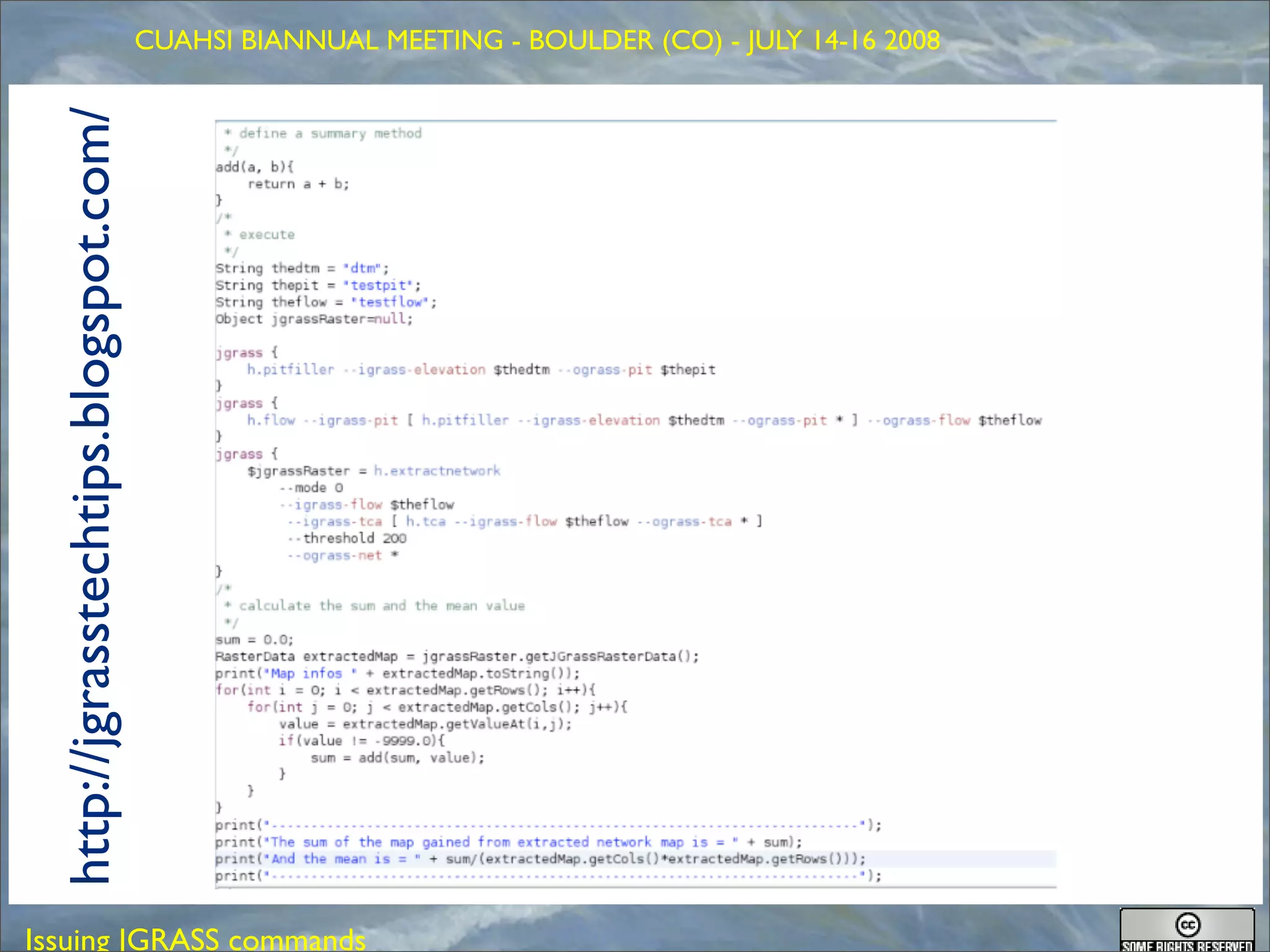Click the 'sum = 0.0;' line
This screenshot has height=952, width=1270.
(x=254, y=640)
